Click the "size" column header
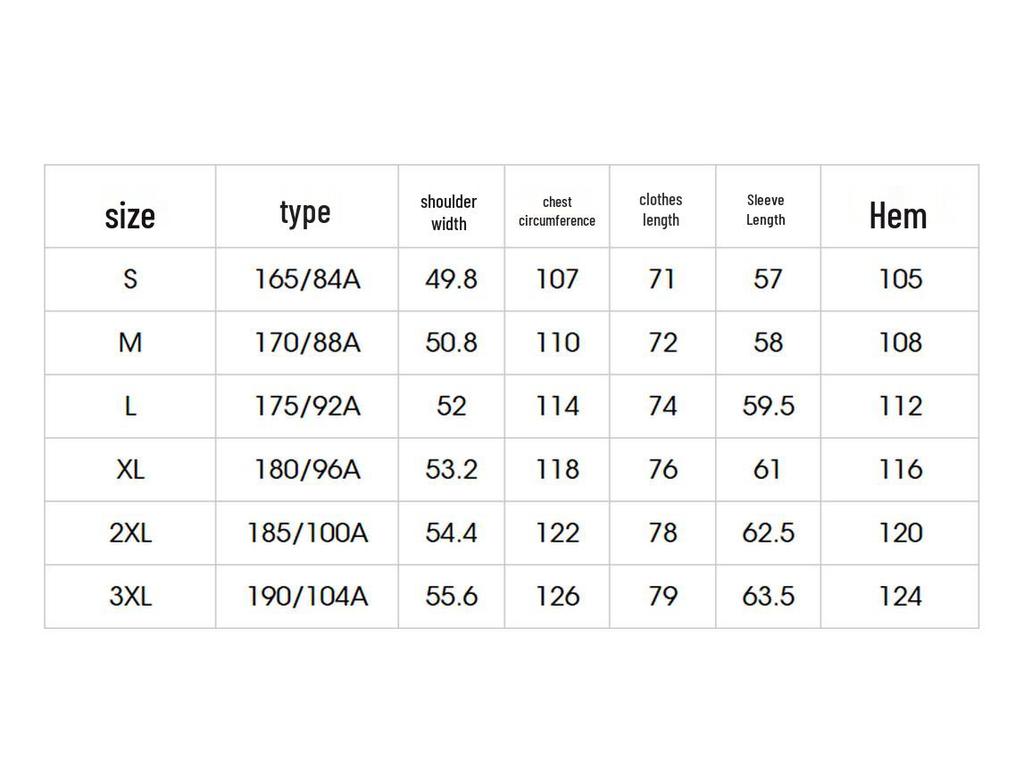Image resolution: width=1024 pixels, height=768 pixels. [x=130, y=215]
